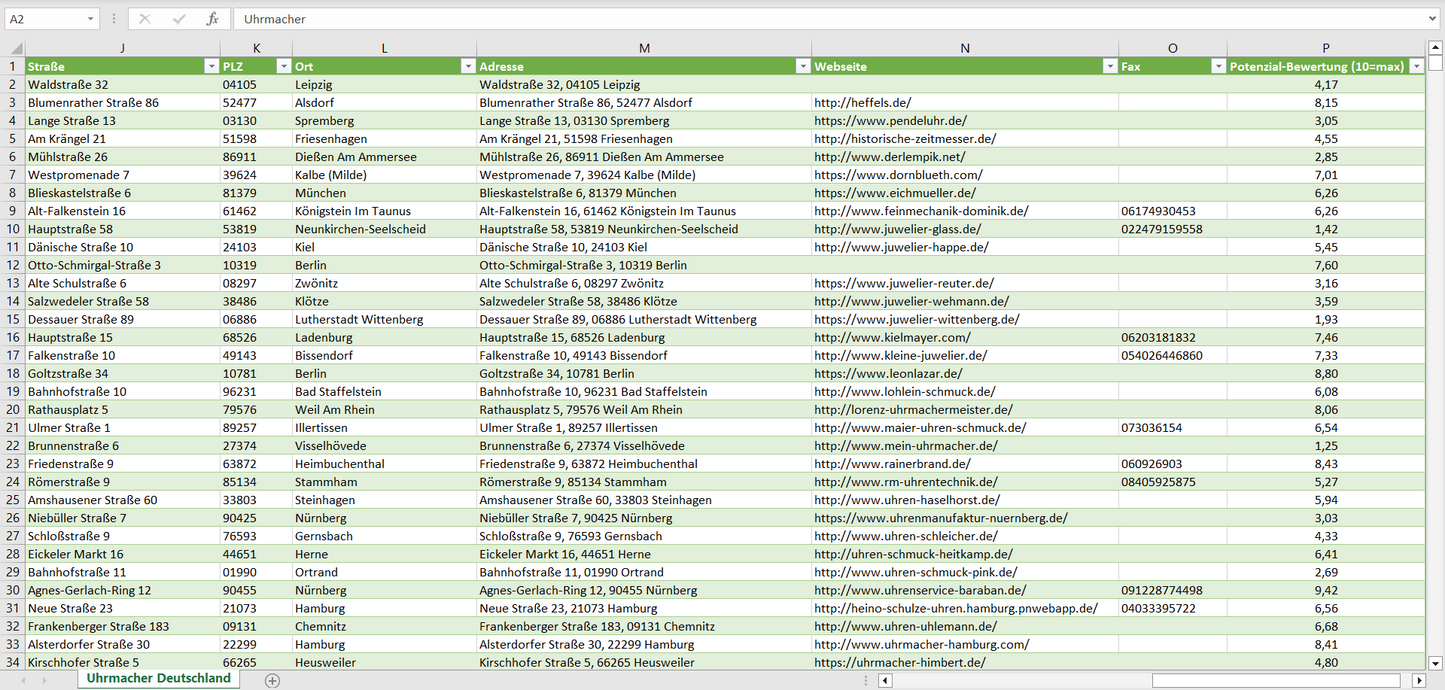Select column M header
The image size is (1445, 690).
tap(644, 48)
